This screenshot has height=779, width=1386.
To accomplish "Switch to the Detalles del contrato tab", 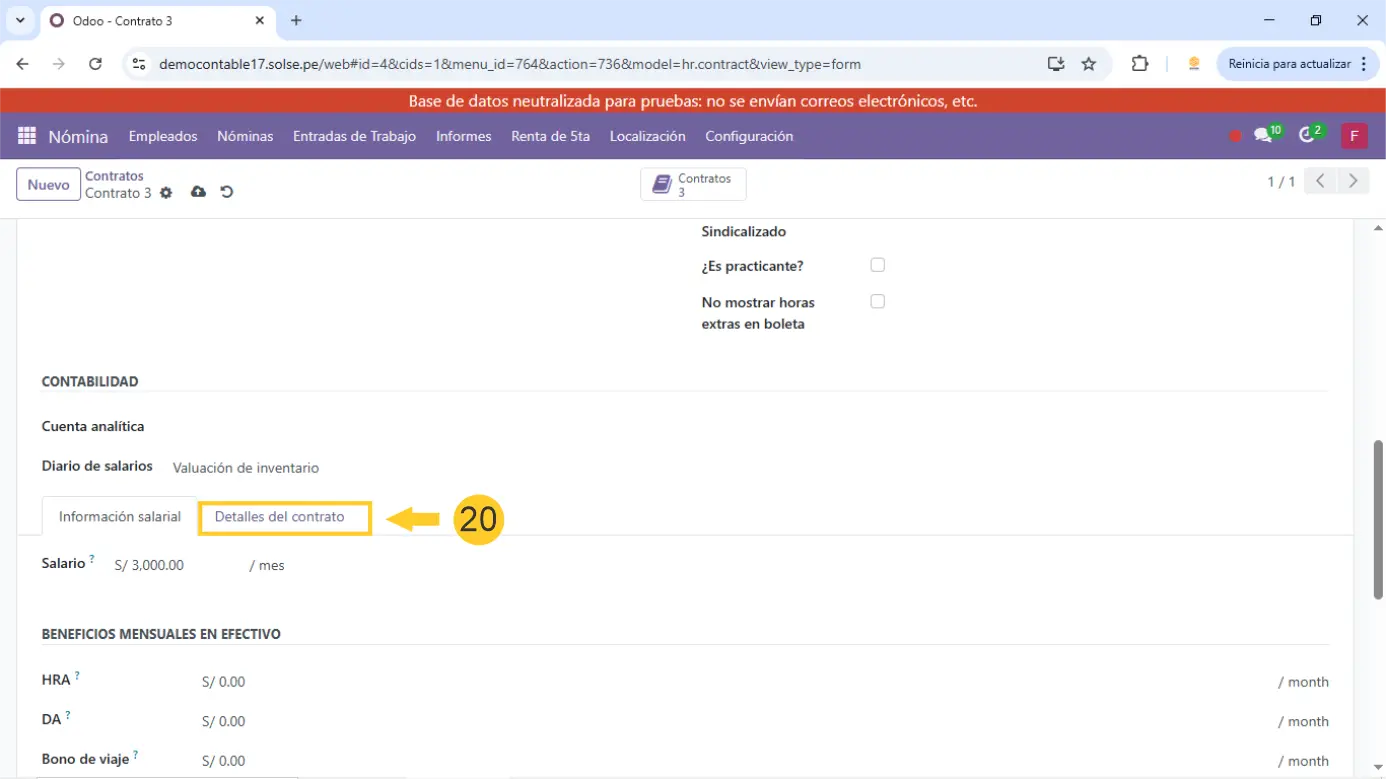I will (280, 517).
